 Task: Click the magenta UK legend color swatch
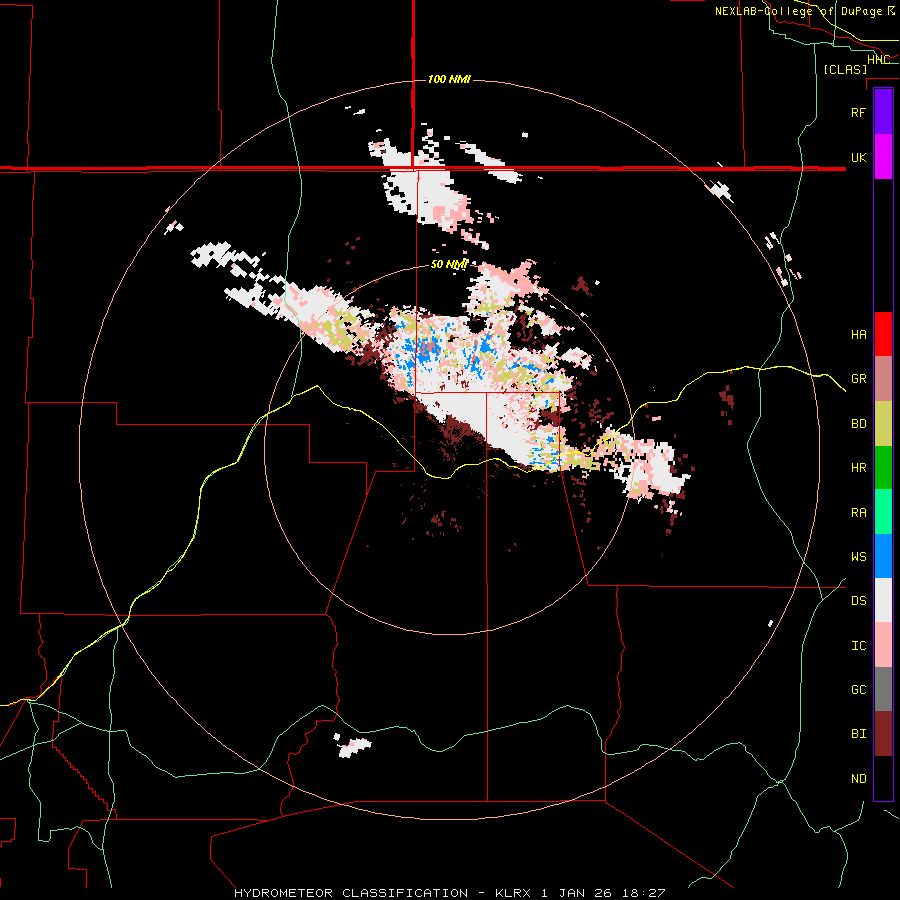coord(883,157)
